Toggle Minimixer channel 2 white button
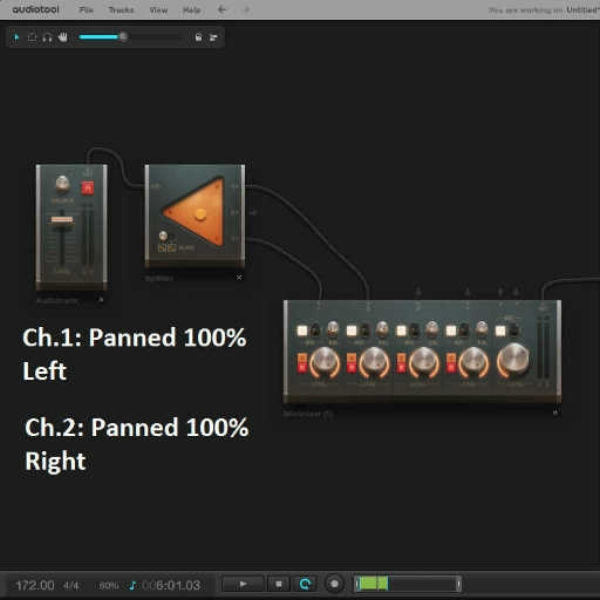The image size is (600, 600). click(352, 330)
